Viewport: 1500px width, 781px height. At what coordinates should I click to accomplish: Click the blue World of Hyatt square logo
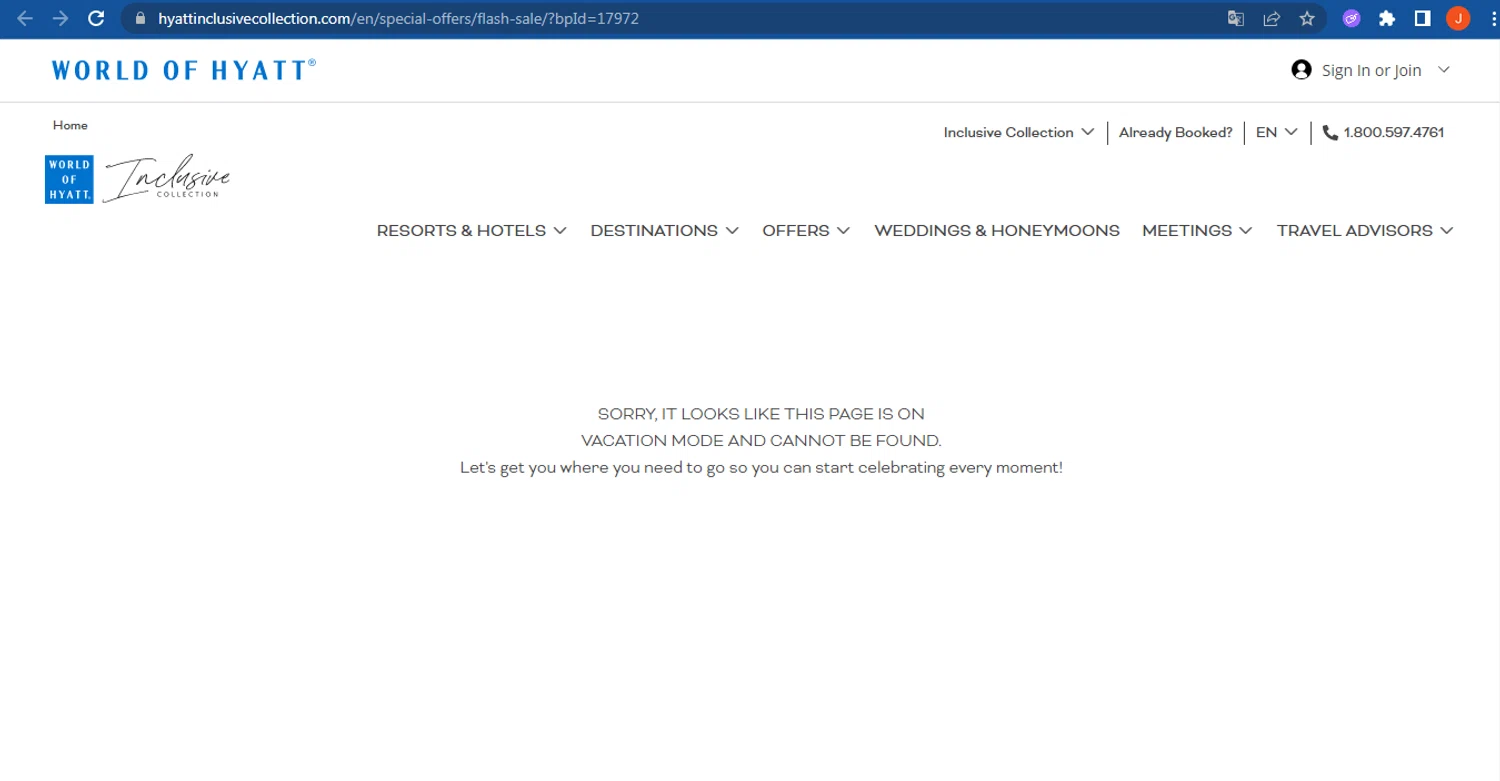click(x=69, y=179)
